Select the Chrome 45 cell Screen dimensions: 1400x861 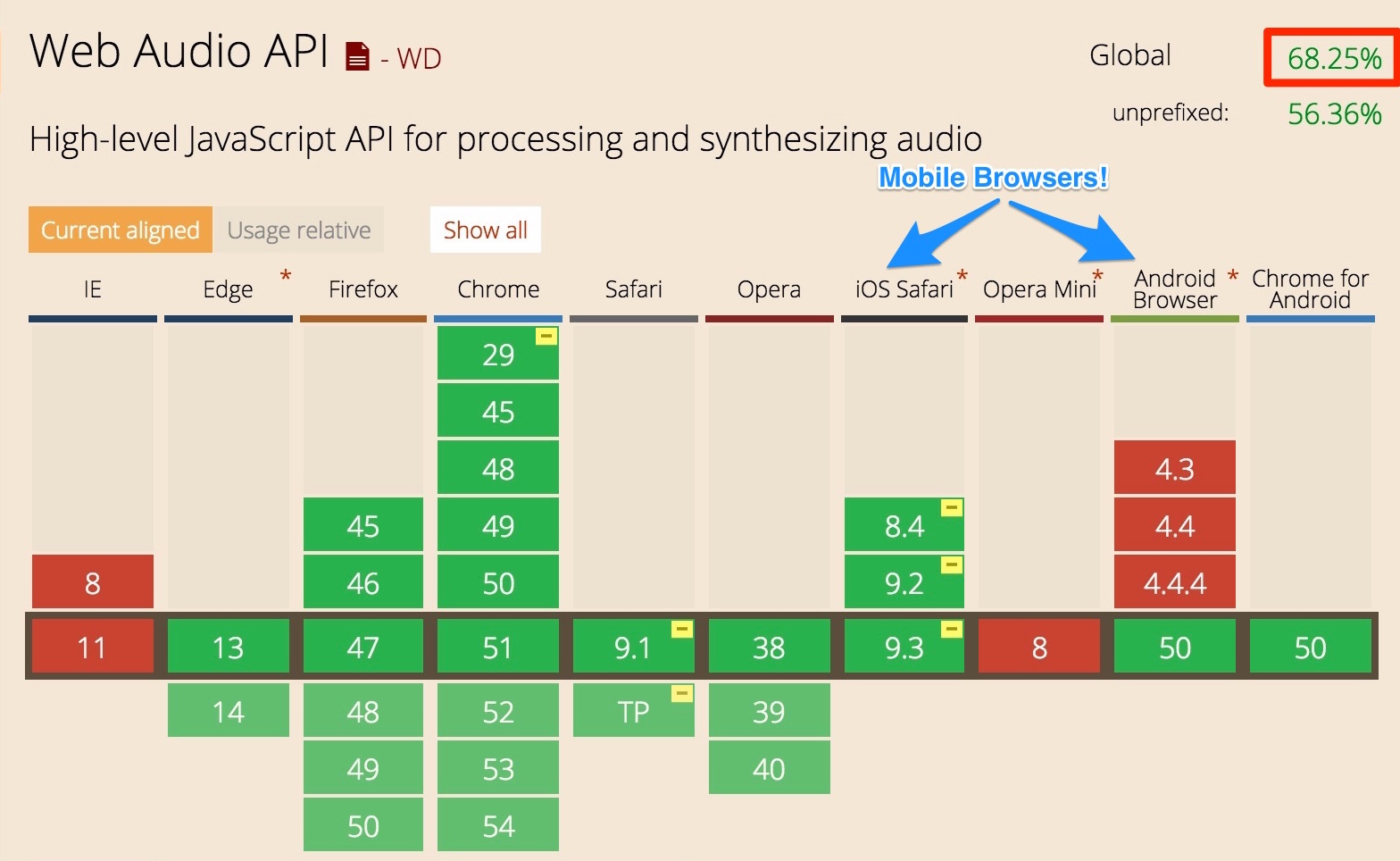click(x=498, y=410)
